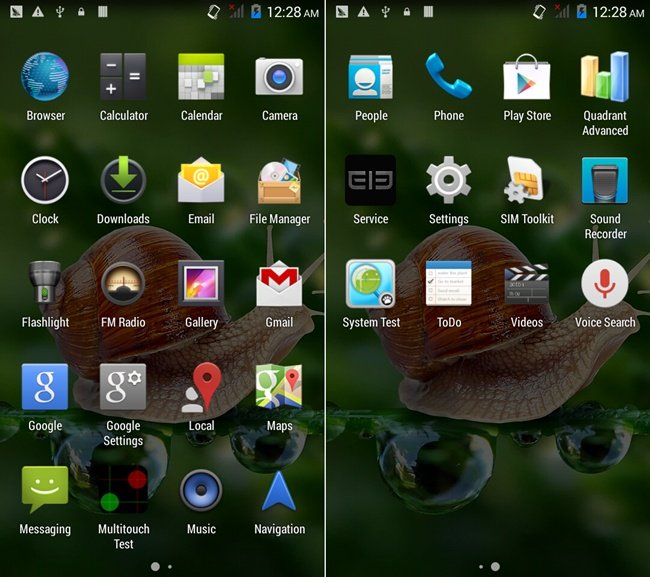The image size is (650, 577).
Task: Start the Navigation app
Action: (279, 490)
